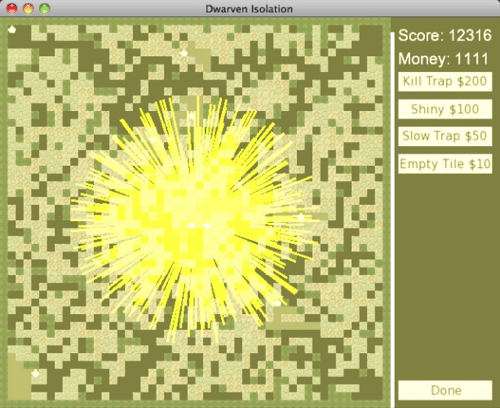The image size is (500, 408).
Task: Select the dwarf near the top center of the map
Action: [184, 53]
